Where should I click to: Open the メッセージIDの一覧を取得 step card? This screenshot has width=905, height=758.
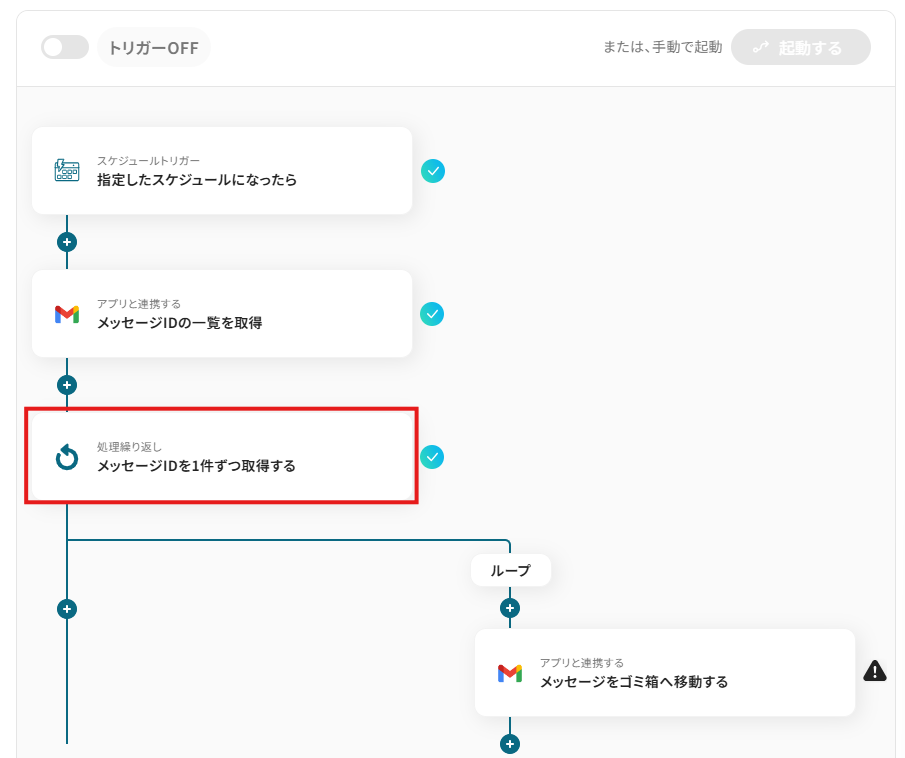pos(222,313)
